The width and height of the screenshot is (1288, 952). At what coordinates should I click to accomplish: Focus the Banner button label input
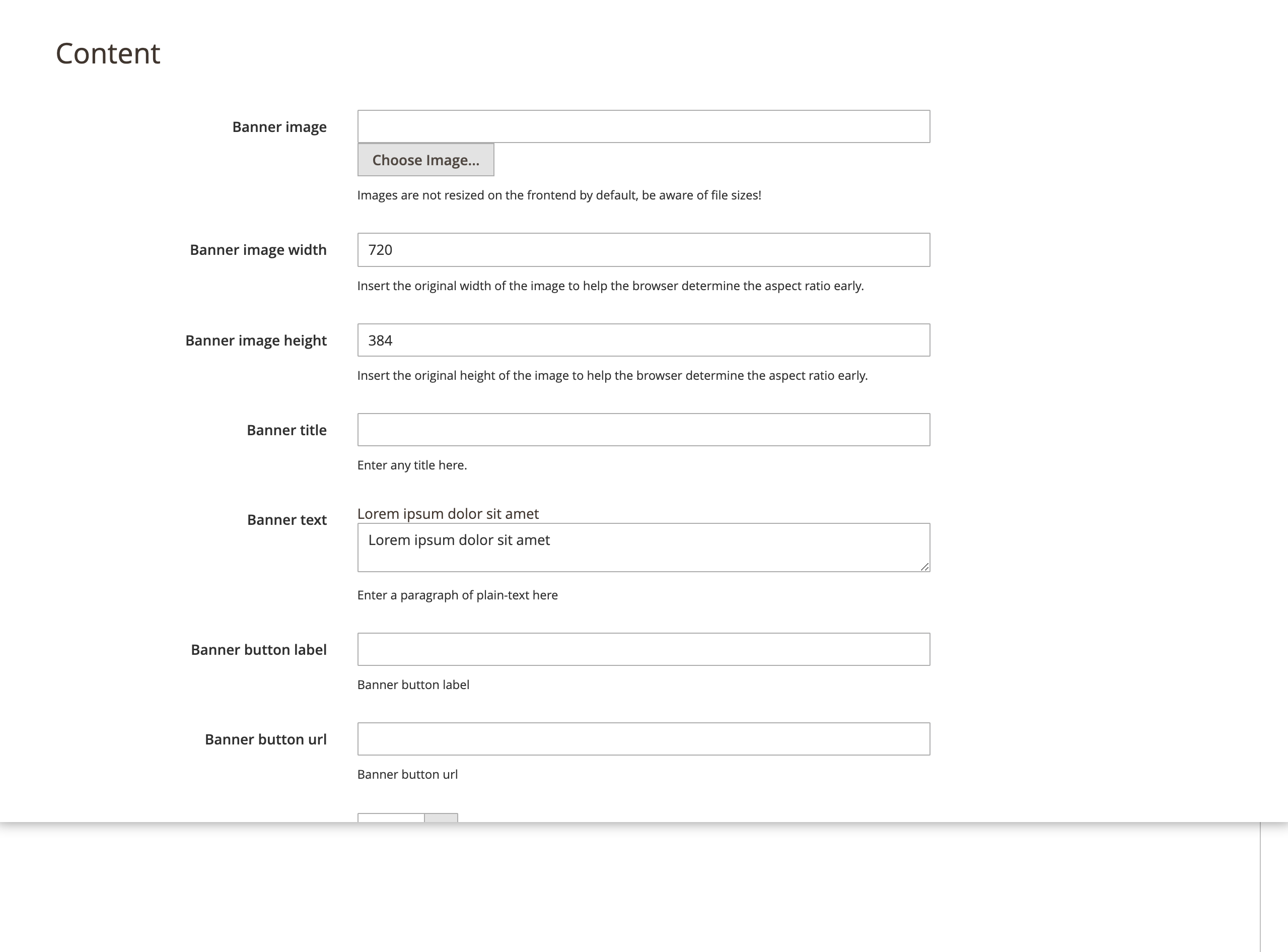pyautogui.click(x=643, y=649)
